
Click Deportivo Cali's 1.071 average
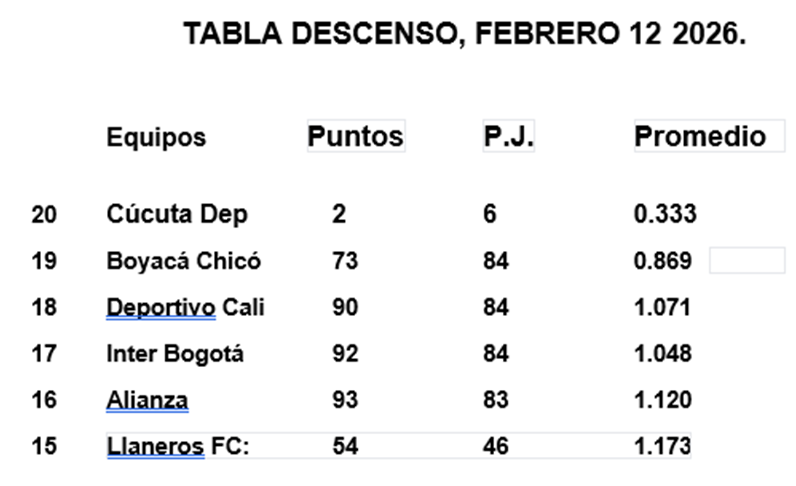click(x=662, y=307)
